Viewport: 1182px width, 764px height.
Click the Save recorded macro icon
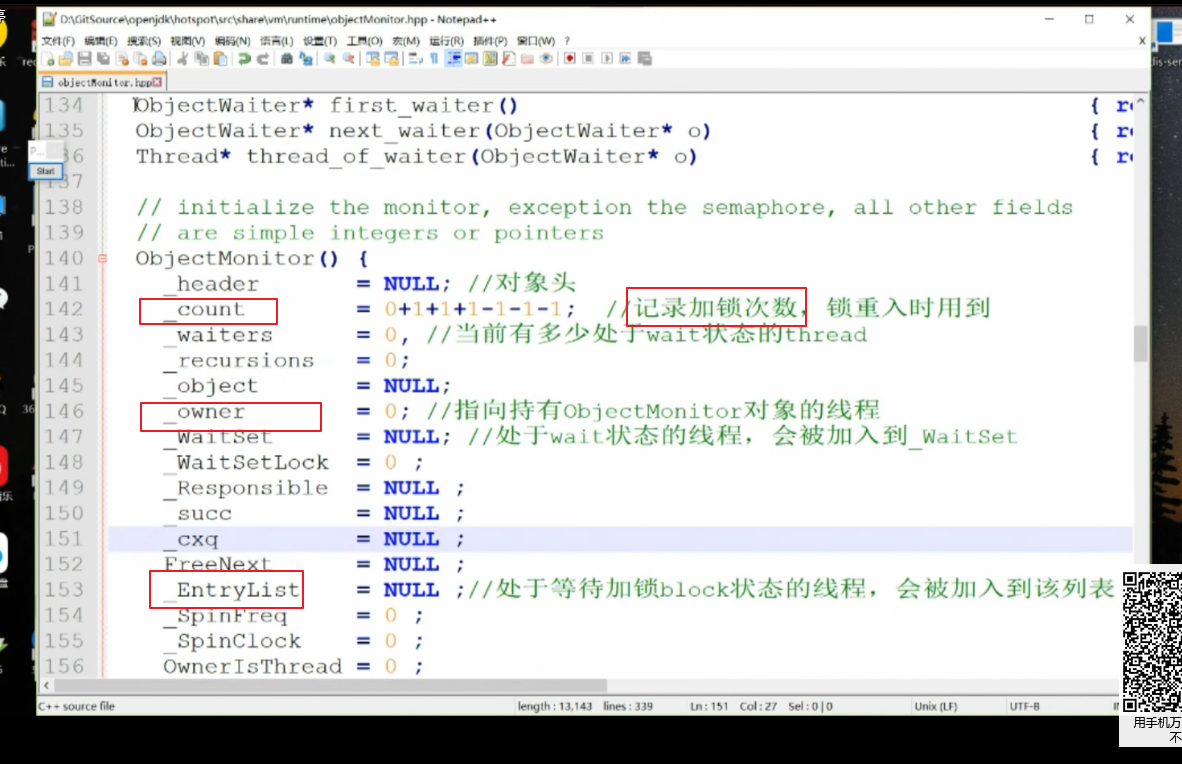click(x=645, y=59)
